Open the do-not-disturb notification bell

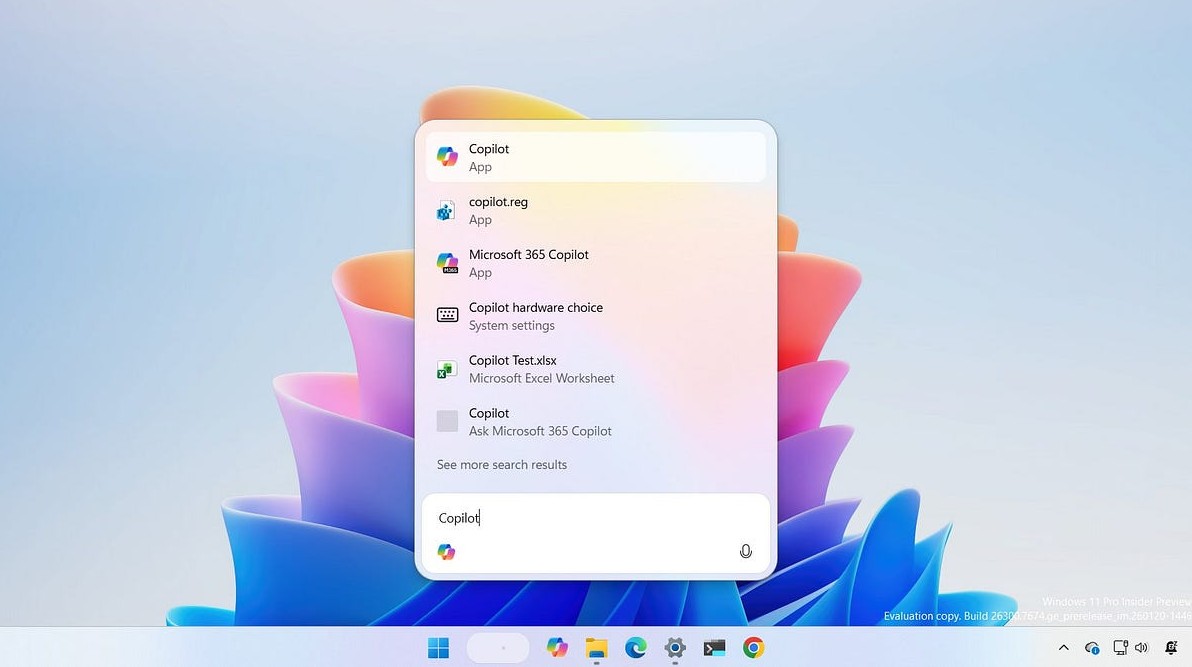pyautogui.click(x=1171, y=648)
